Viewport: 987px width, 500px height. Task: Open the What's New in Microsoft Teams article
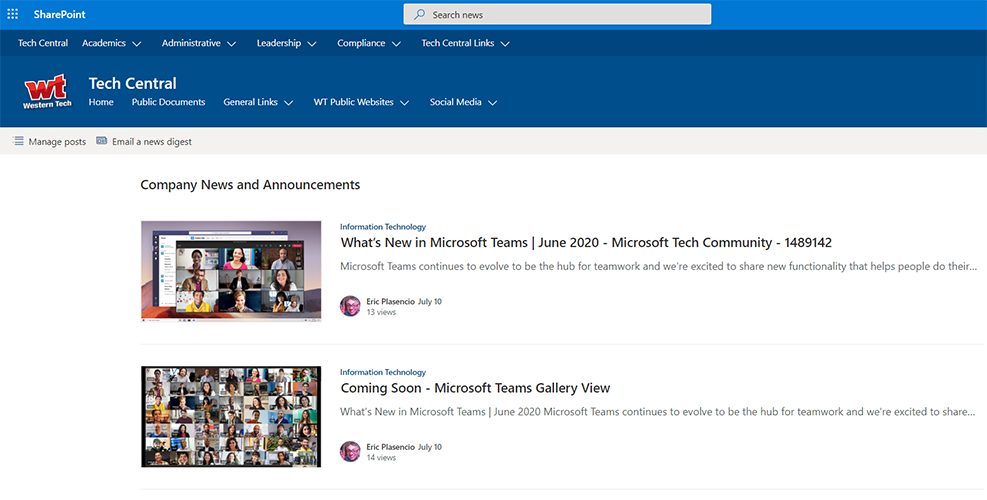coord(586,243)
